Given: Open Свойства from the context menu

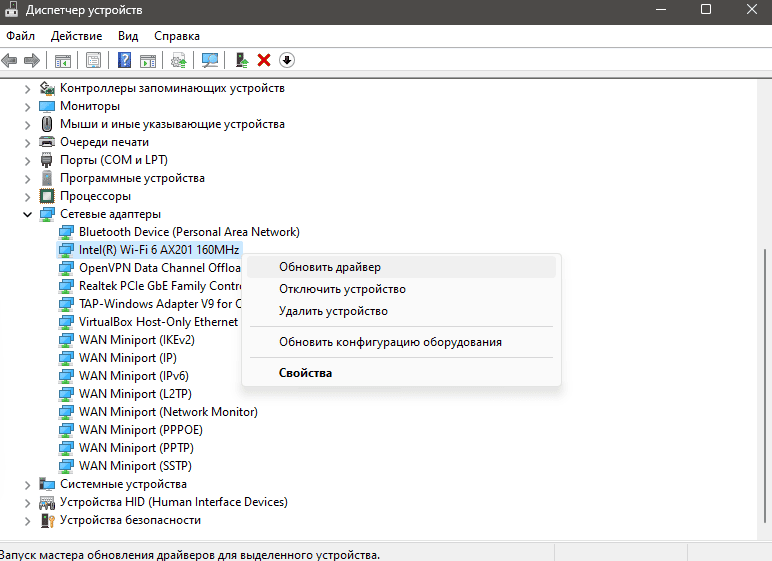Looking at the screenshot, I should [x=305, y=373].
